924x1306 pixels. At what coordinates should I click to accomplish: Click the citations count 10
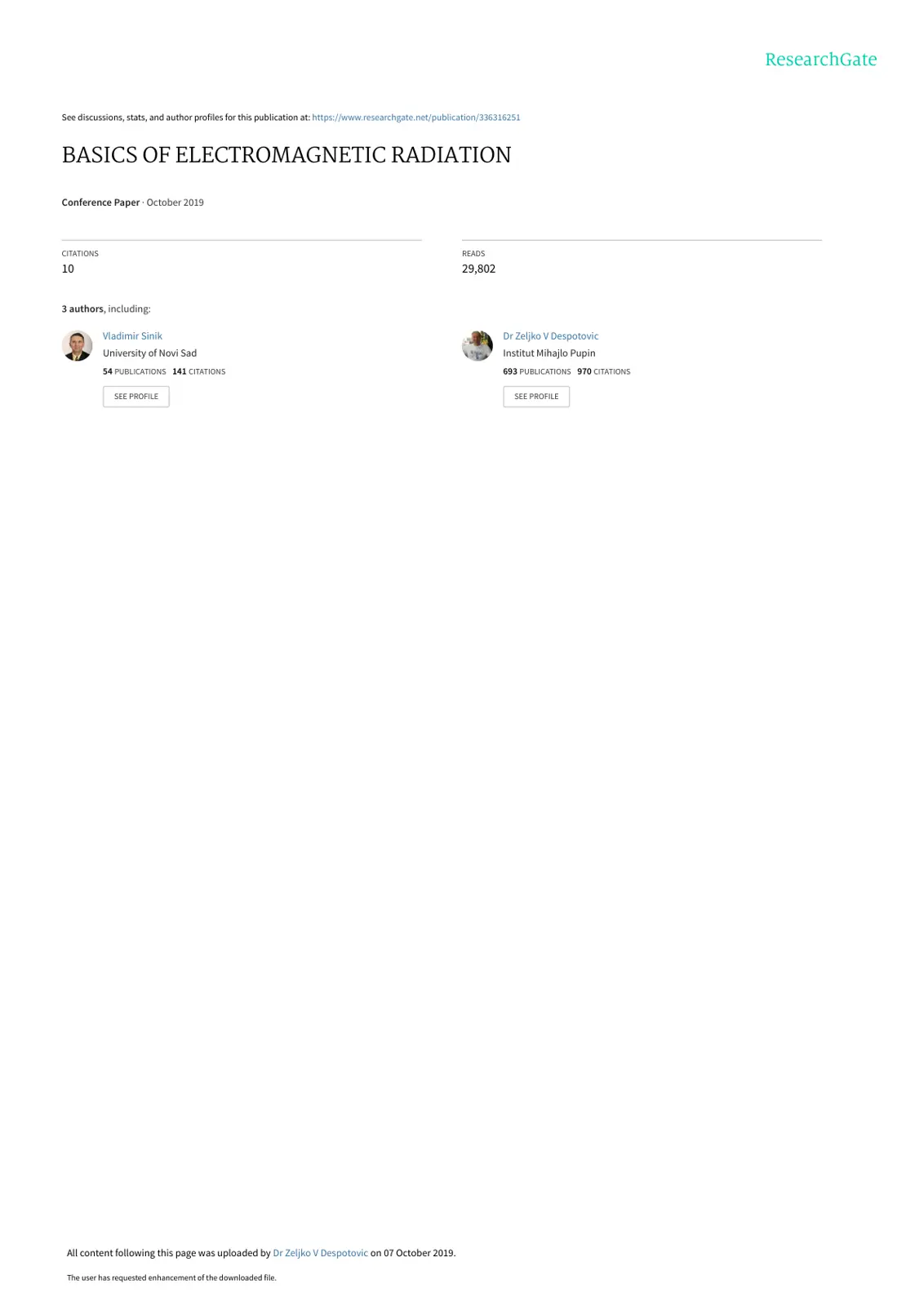coord(68,269)
